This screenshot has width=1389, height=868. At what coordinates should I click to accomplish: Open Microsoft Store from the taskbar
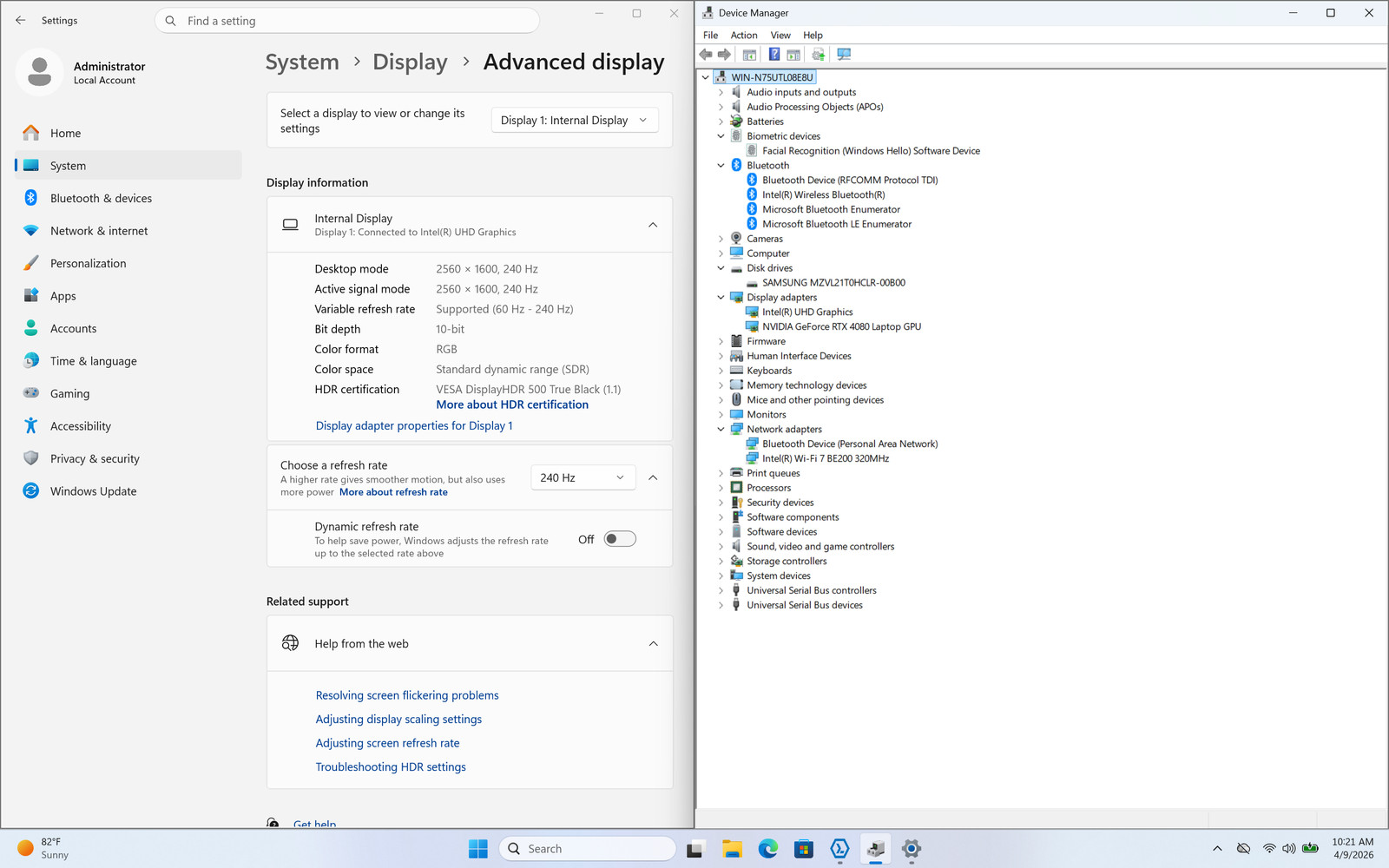pyautogui.click(x=804, y=849)
